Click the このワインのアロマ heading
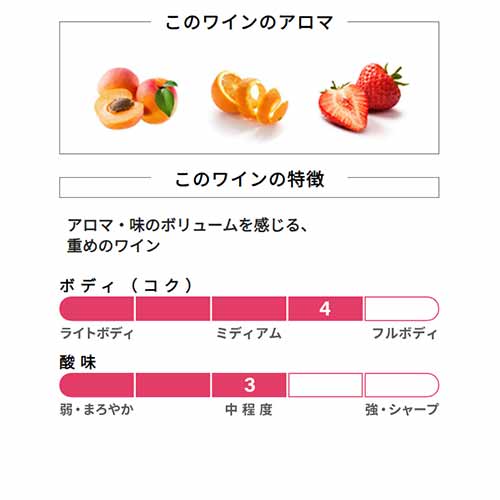The image size is (500, 500). coord(249,23)
